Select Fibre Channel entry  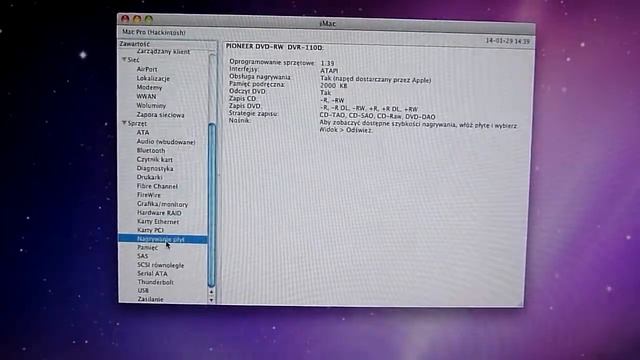pos(157,186)
